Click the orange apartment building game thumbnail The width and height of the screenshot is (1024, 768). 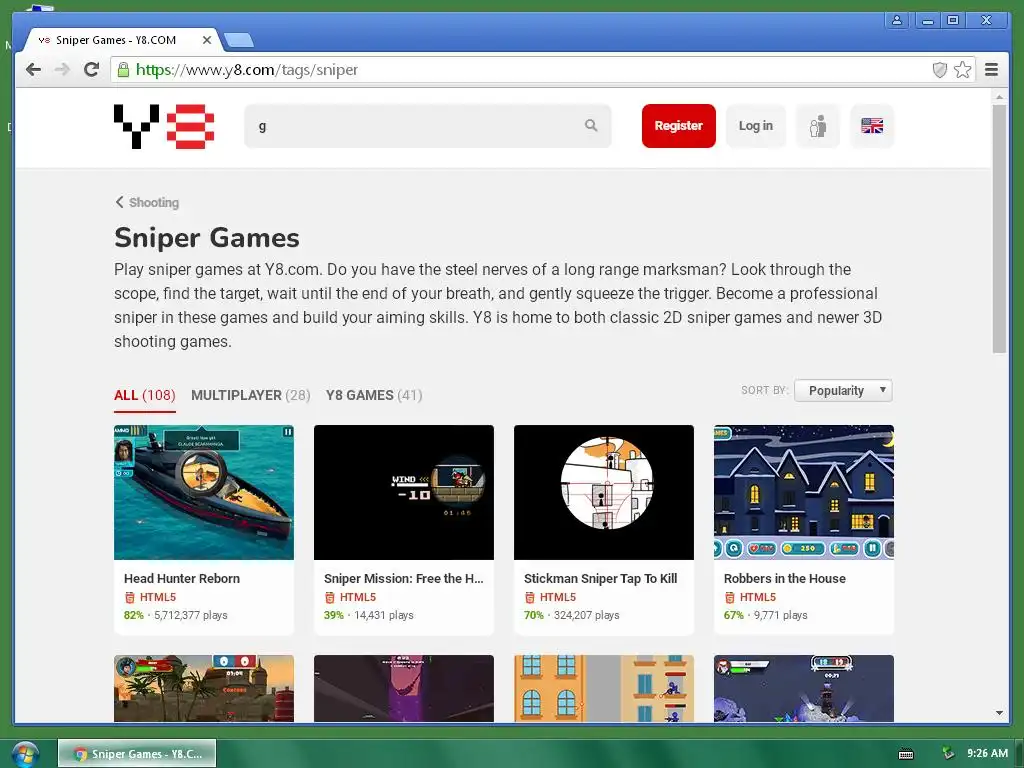[x=603, y=688]
